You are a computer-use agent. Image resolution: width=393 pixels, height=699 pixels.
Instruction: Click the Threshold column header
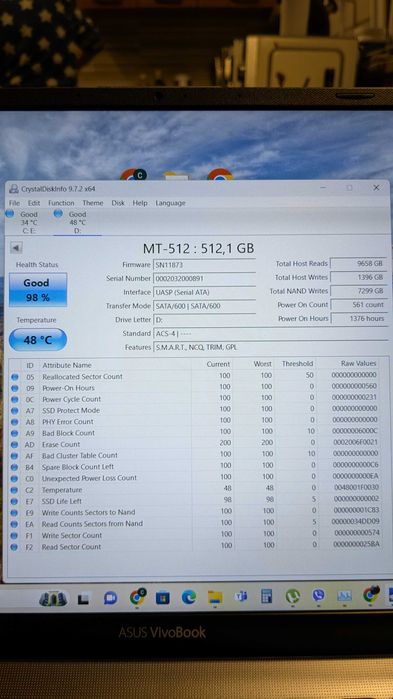tap(297, 364)
